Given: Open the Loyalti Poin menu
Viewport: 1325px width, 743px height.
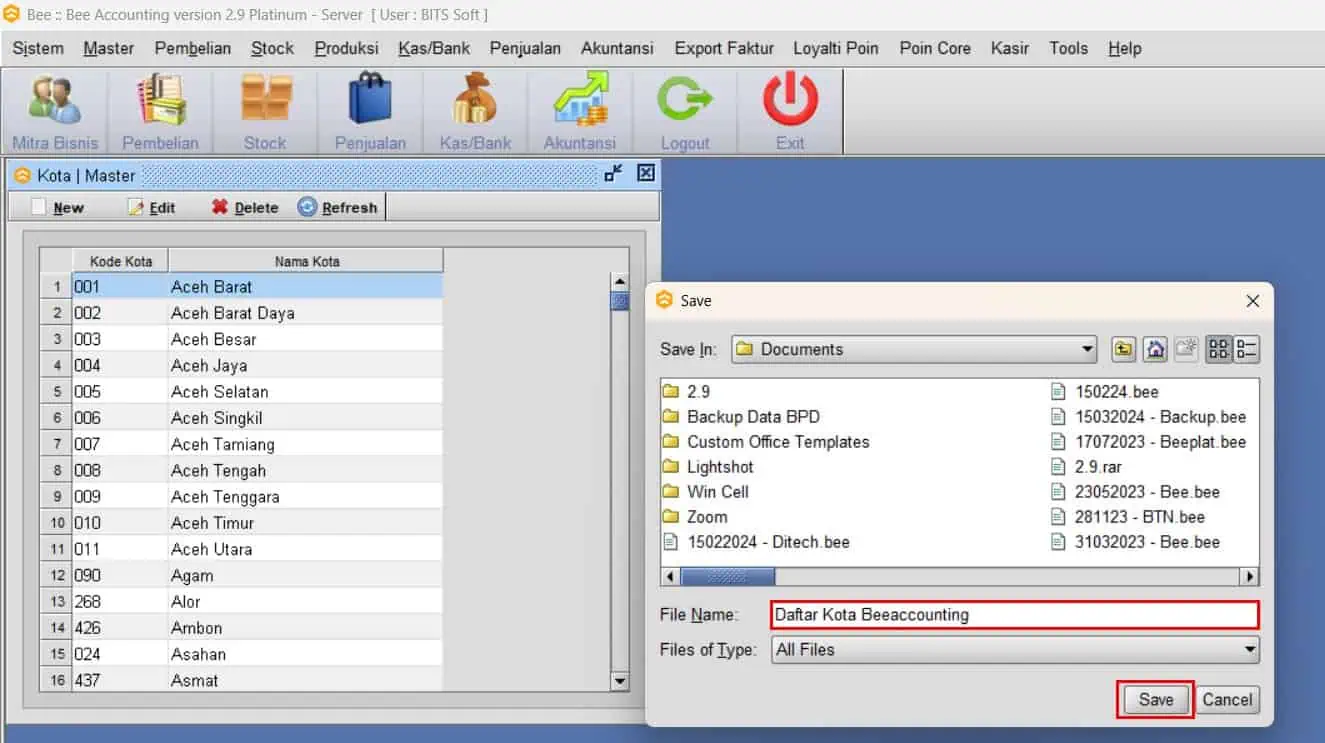Looking at the screenshot, I should coord(836,48).
